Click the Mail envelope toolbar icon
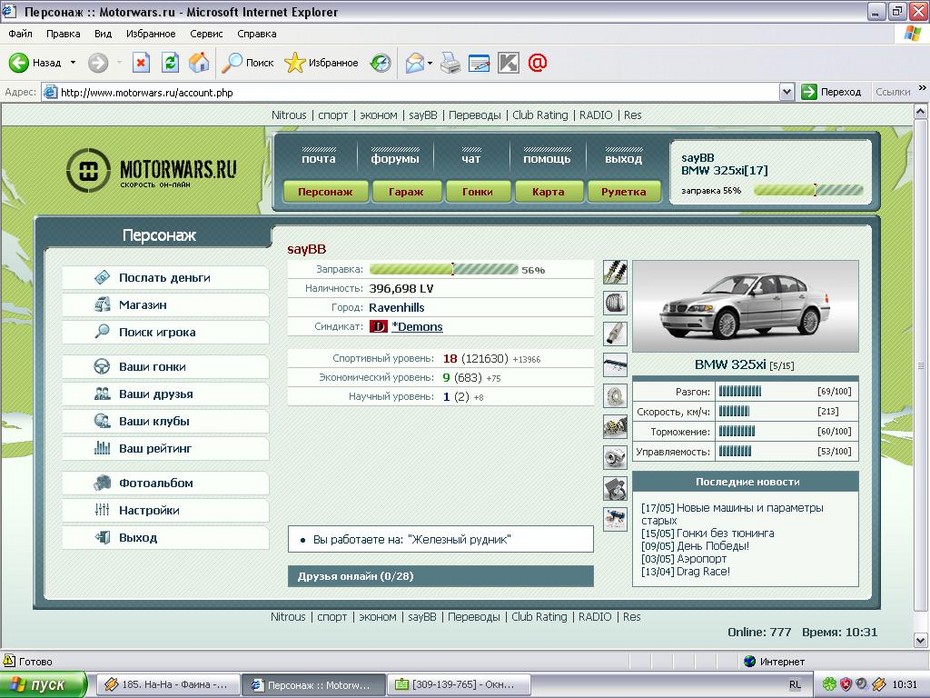The image size is (930, 698). (415, 62)
